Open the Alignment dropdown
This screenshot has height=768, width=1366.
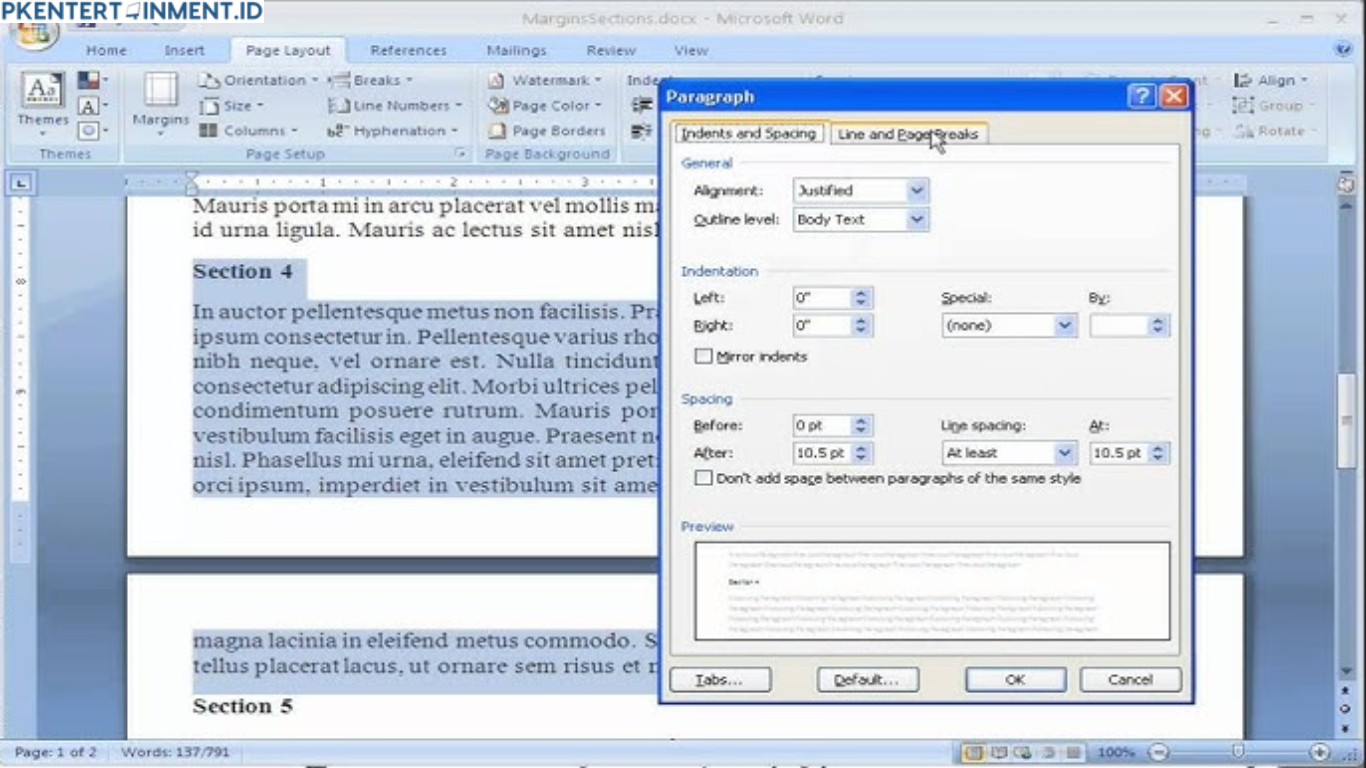(x=917, y=190)
